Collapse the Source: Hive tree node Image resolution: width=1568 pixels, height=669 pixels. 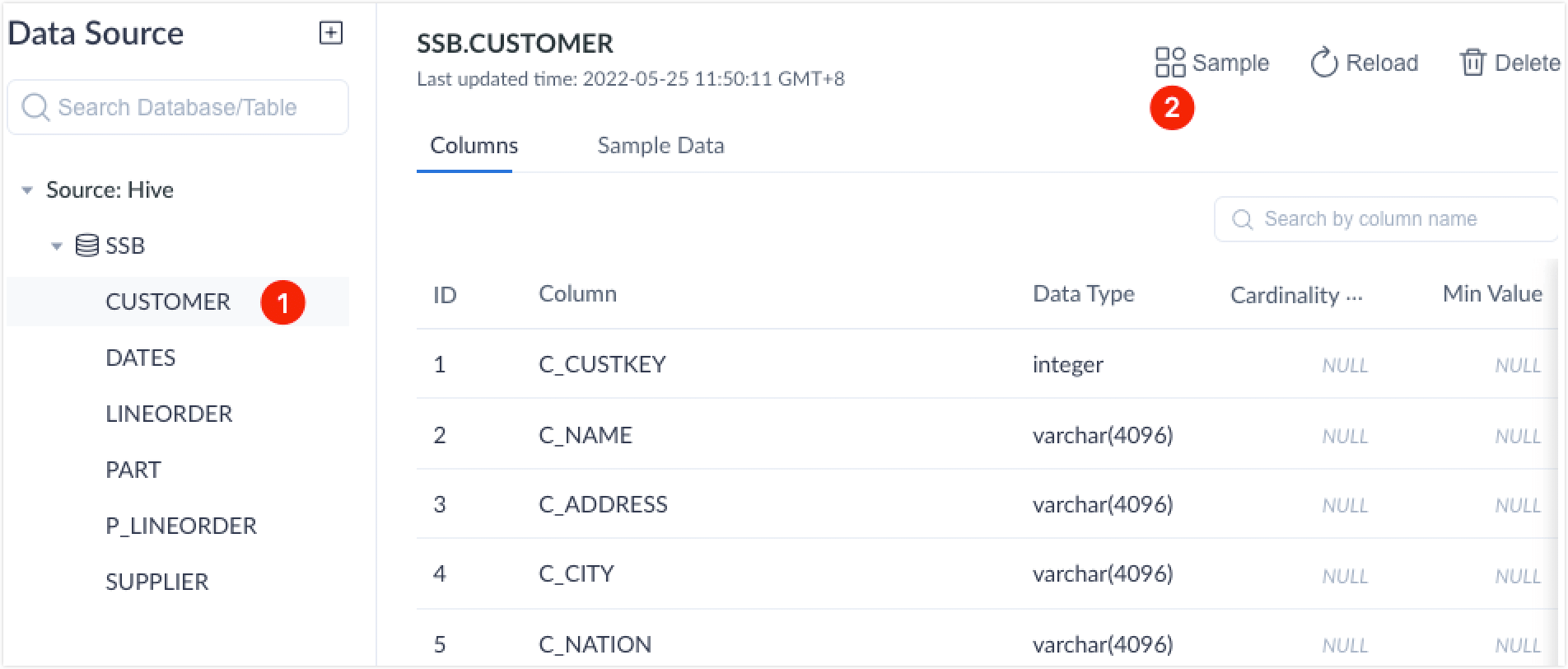click(27, 190)
